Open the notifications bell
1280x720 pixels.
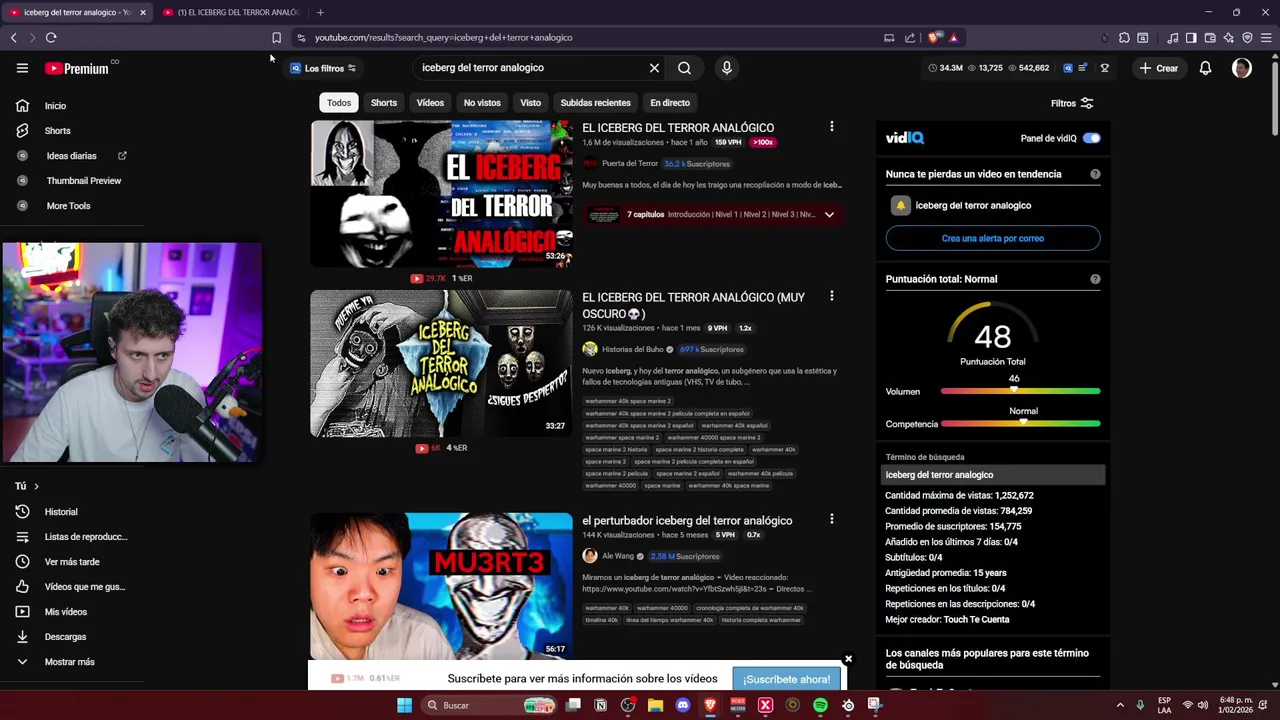[1205, 68]
